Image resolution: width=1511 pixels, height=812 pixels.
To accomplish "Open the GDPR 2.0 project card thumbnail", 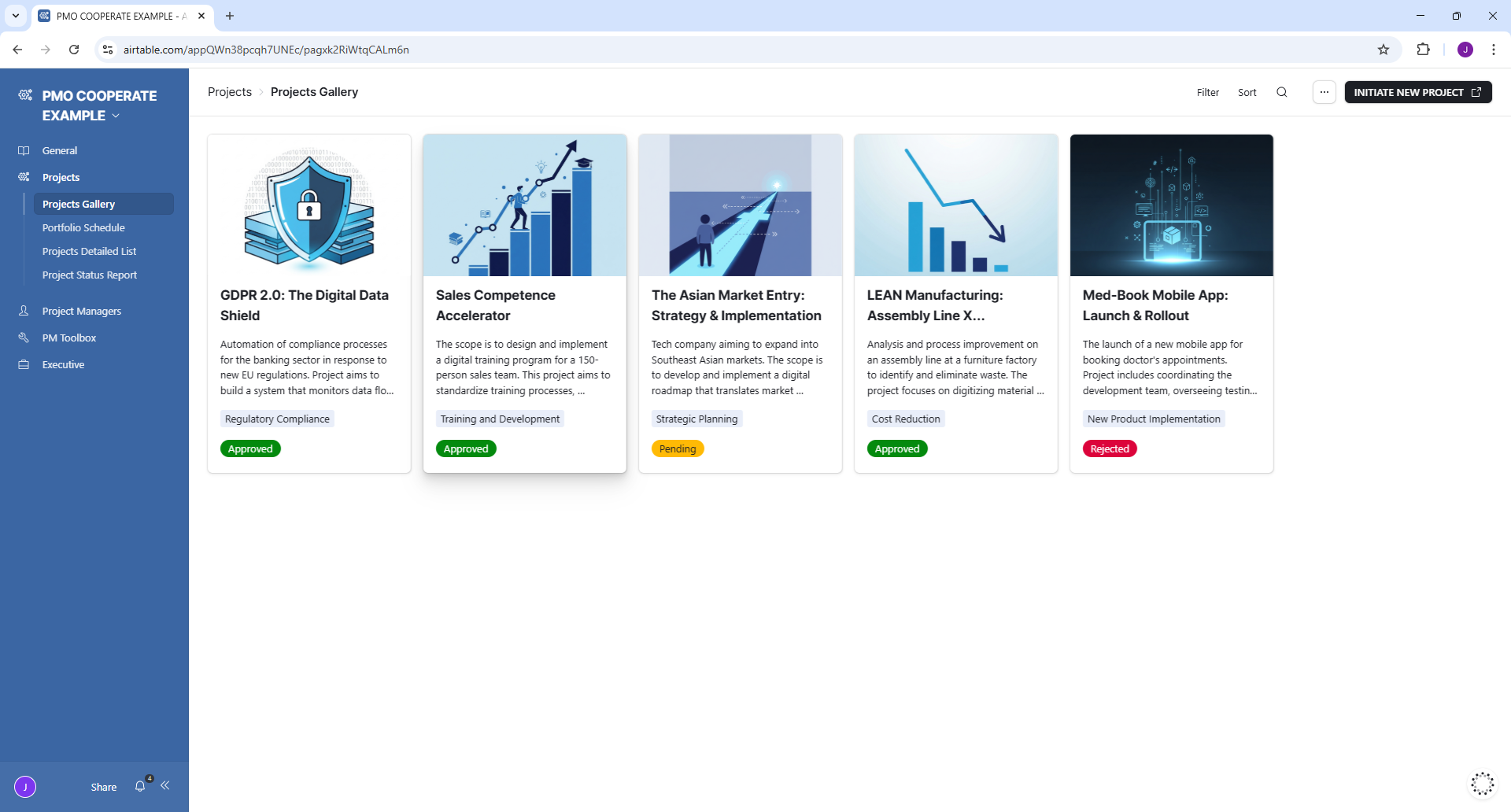I will (309, 205).
